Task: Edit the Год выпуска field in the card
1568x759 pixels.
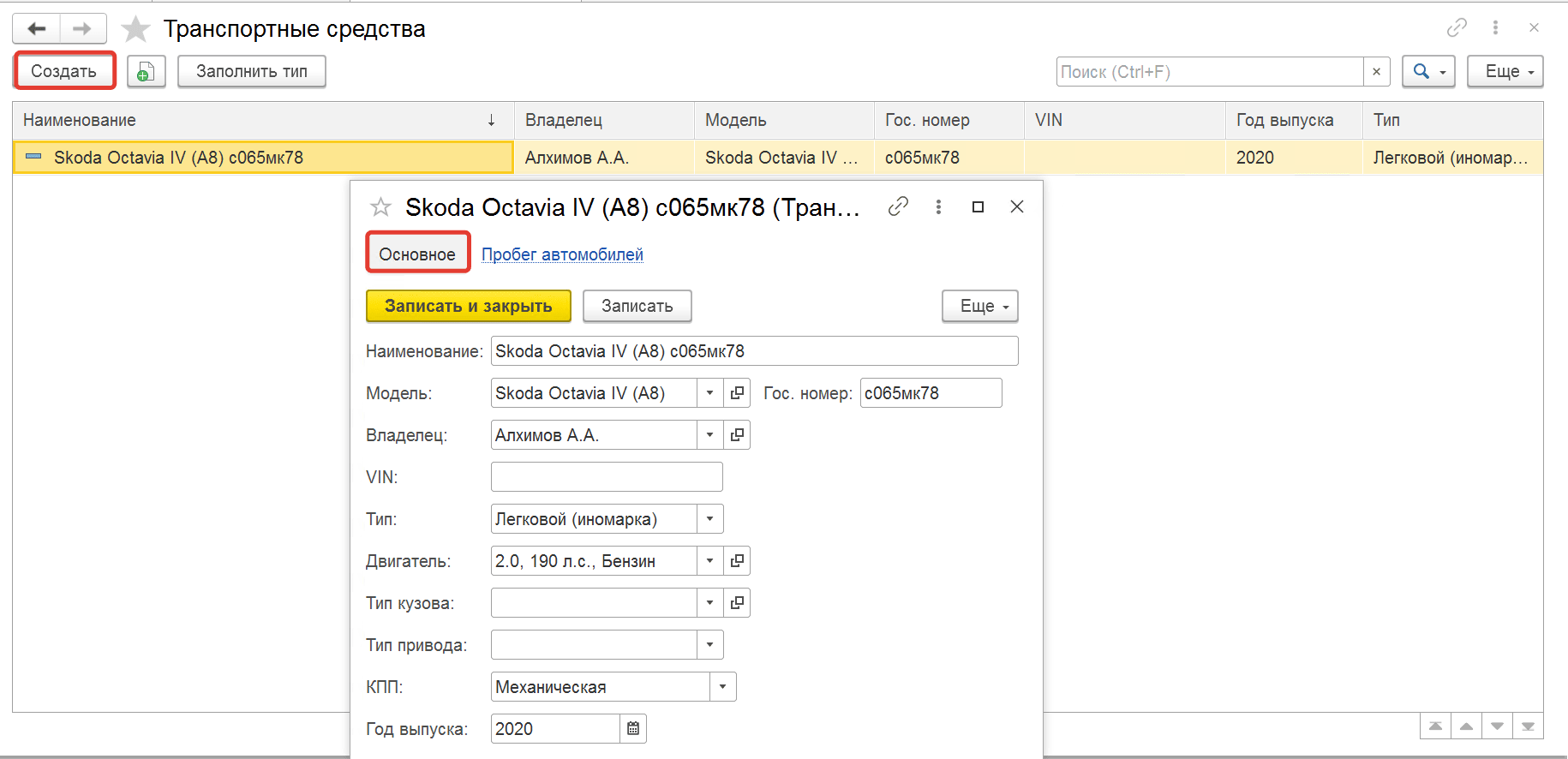Action: click(x=555, y=729)
